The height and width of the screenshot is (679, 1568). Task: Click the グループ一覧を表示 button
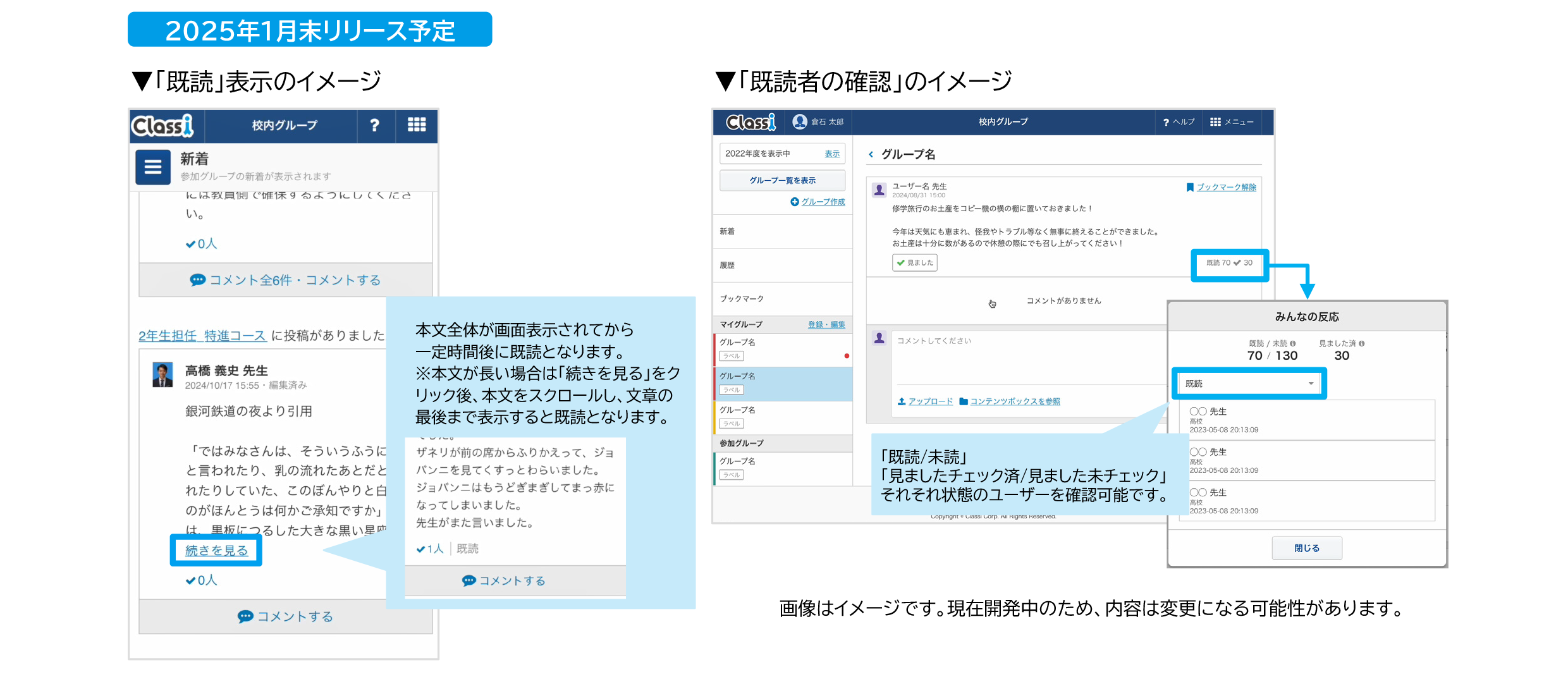coord(783,180)
